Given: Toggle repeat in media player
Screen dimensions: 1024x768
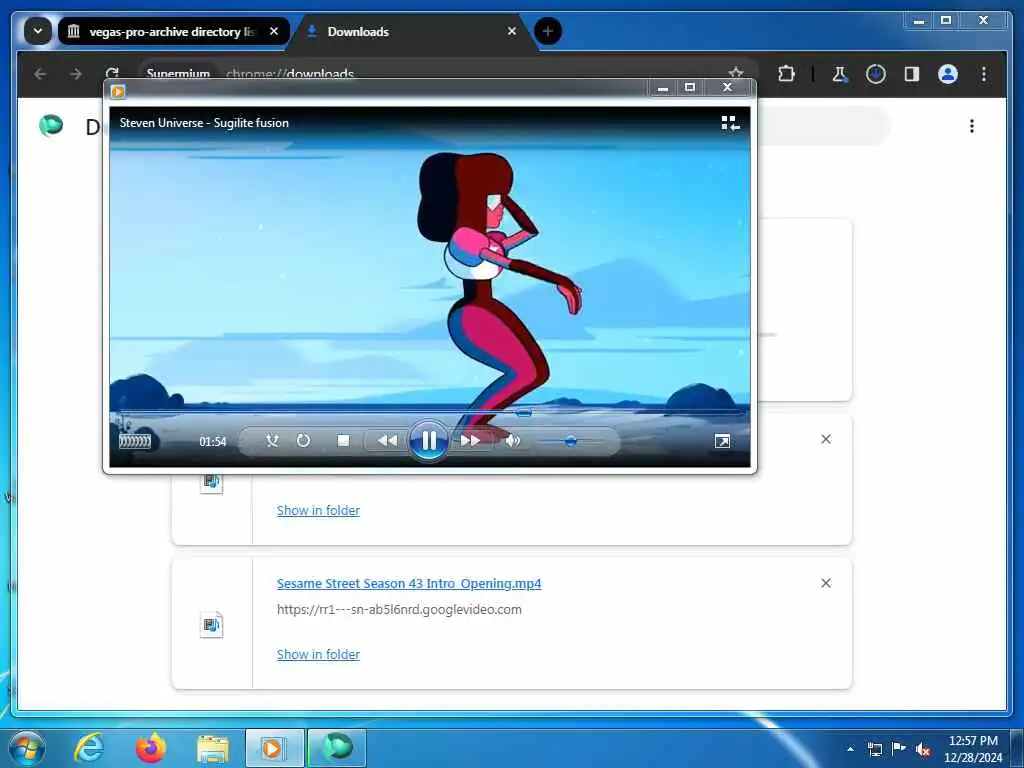Looking at the screenshot, I should [x=303, y=441].
